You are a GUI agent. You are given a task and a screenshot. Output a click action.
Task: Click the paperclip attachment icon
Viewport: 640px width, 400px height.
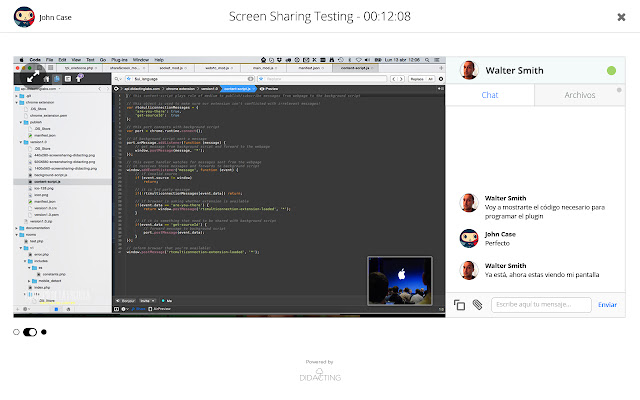tap(477, 304)
